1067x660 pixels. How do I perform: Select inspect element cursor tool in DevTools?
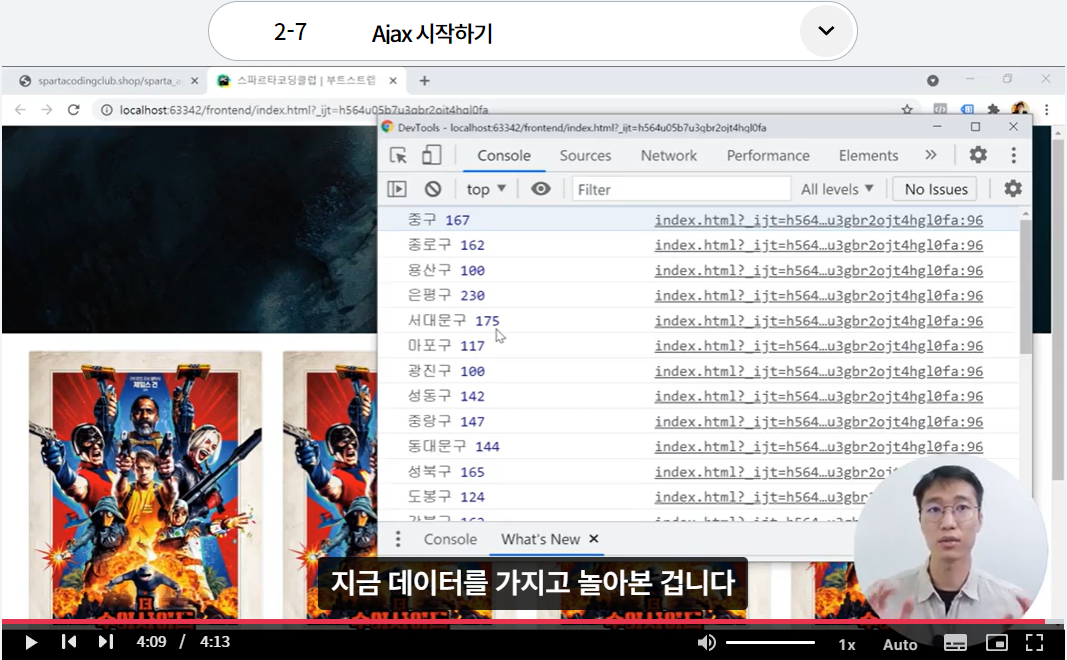398,156
